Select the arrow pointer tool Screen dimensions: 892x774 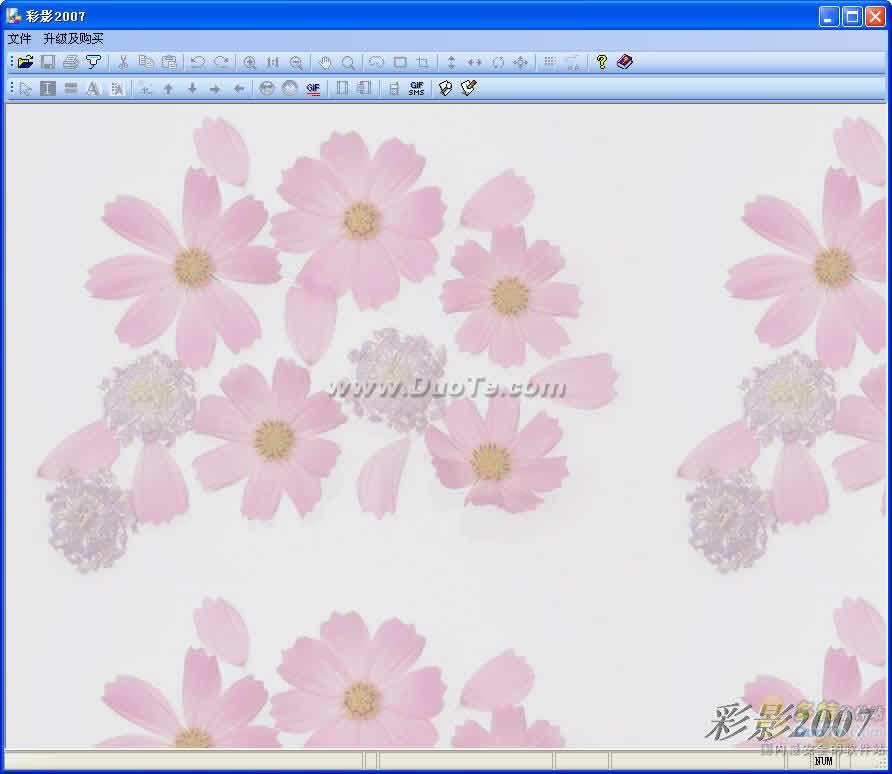pos(25,88)
